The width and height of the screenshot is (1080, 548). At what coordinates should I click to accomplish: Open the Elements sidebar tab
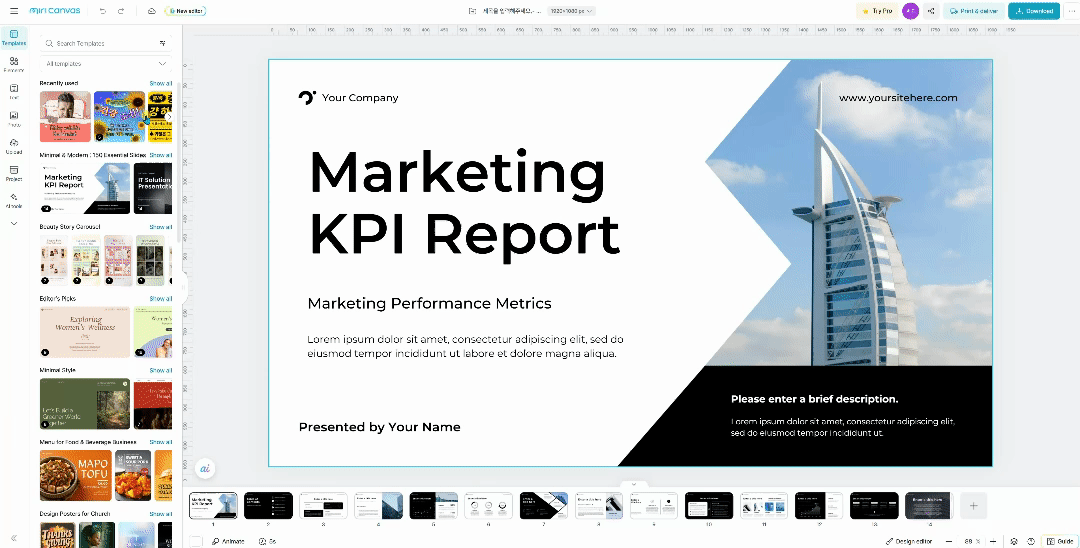tap(14, 65)
